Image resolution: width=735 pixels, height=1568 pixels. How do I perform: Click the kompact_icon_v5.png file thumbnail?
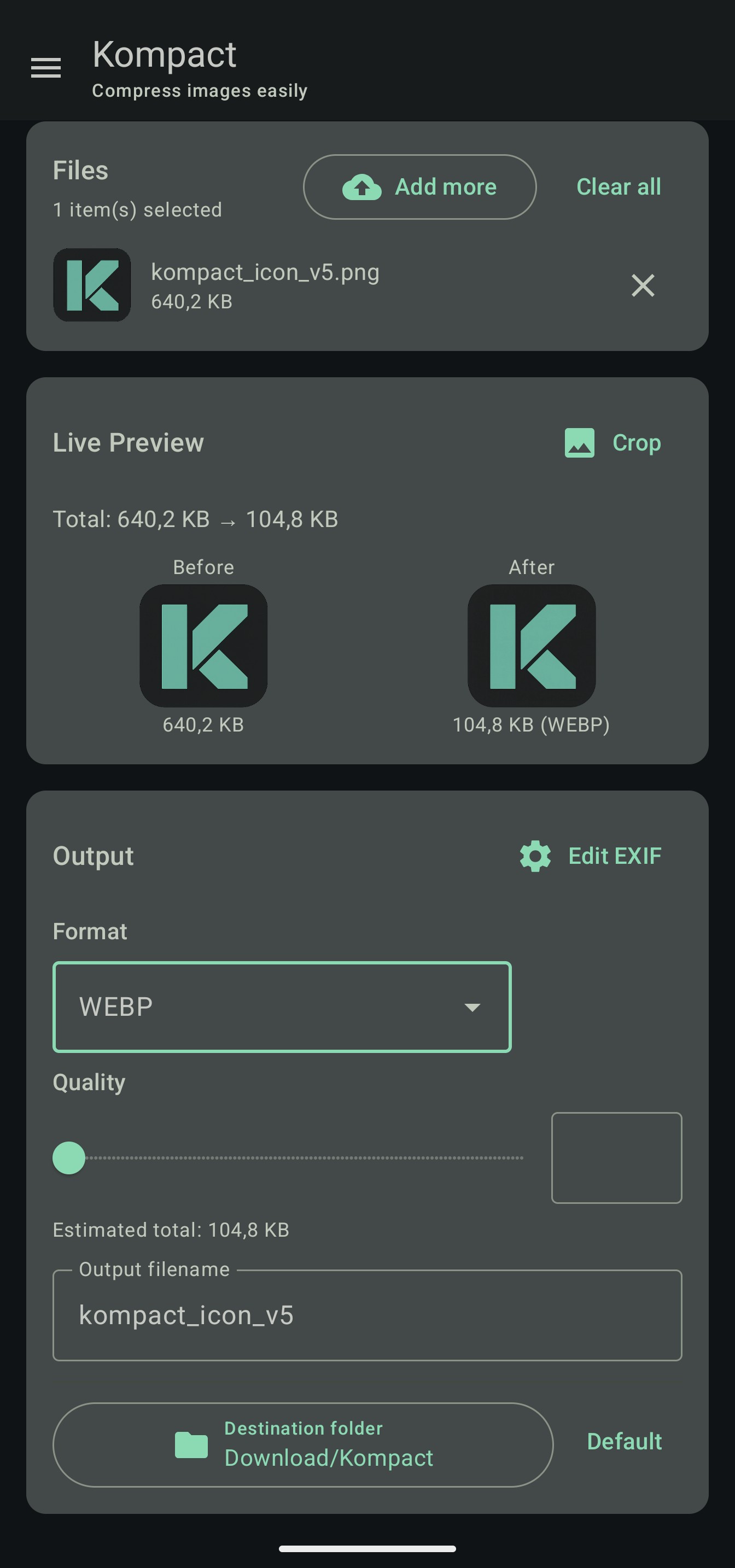tap(92, 285)
